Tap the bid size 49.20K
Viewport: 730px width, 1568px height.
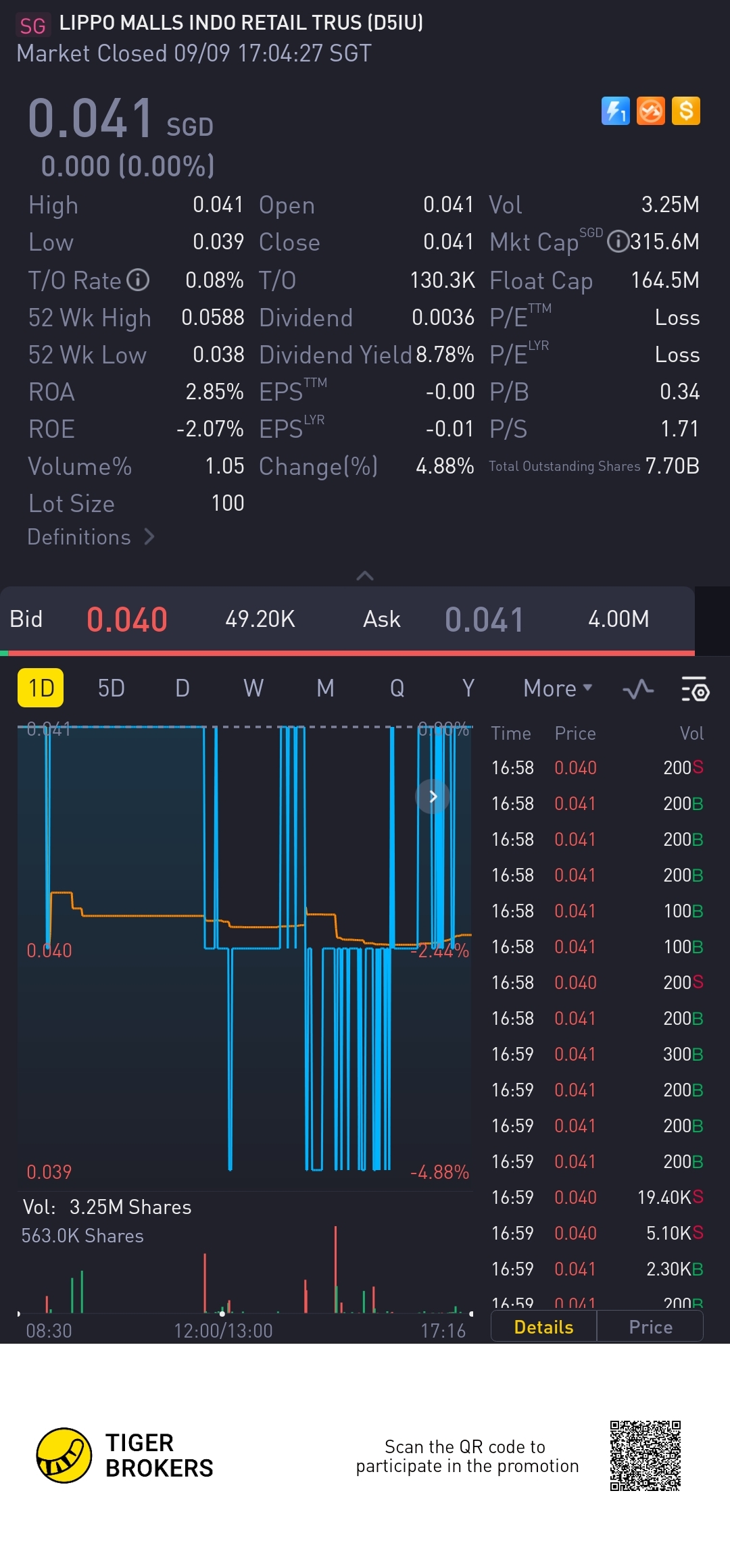point(260,619)
